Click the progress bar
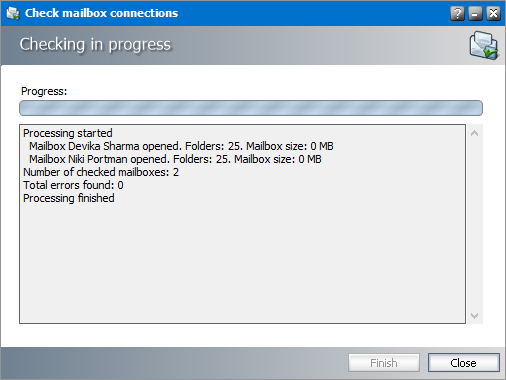The width and height of the screenshot is (506, 380). pos(251,108)
